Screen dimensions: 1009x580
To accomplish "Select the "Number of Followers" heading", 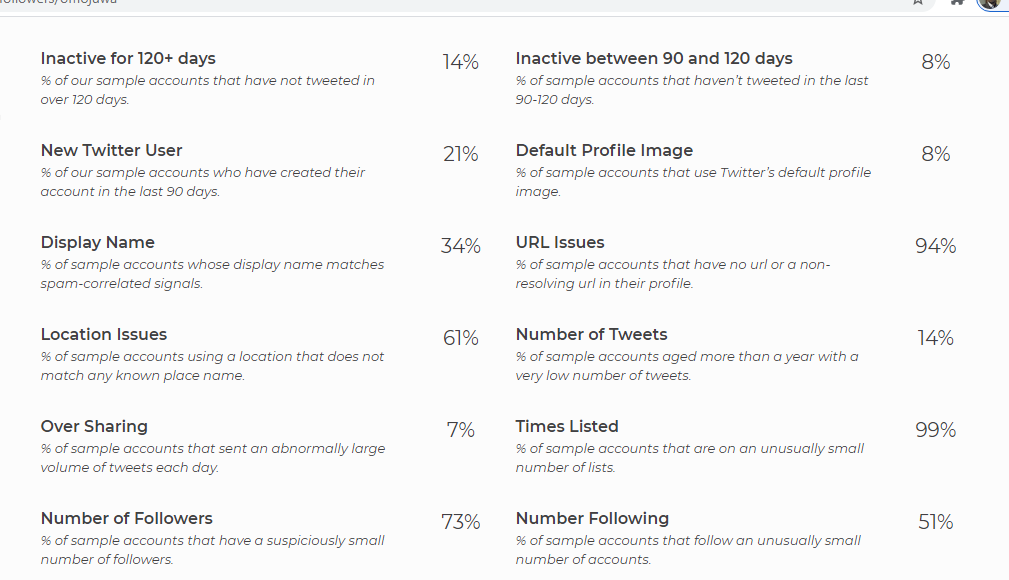I will tap(126, 519).
